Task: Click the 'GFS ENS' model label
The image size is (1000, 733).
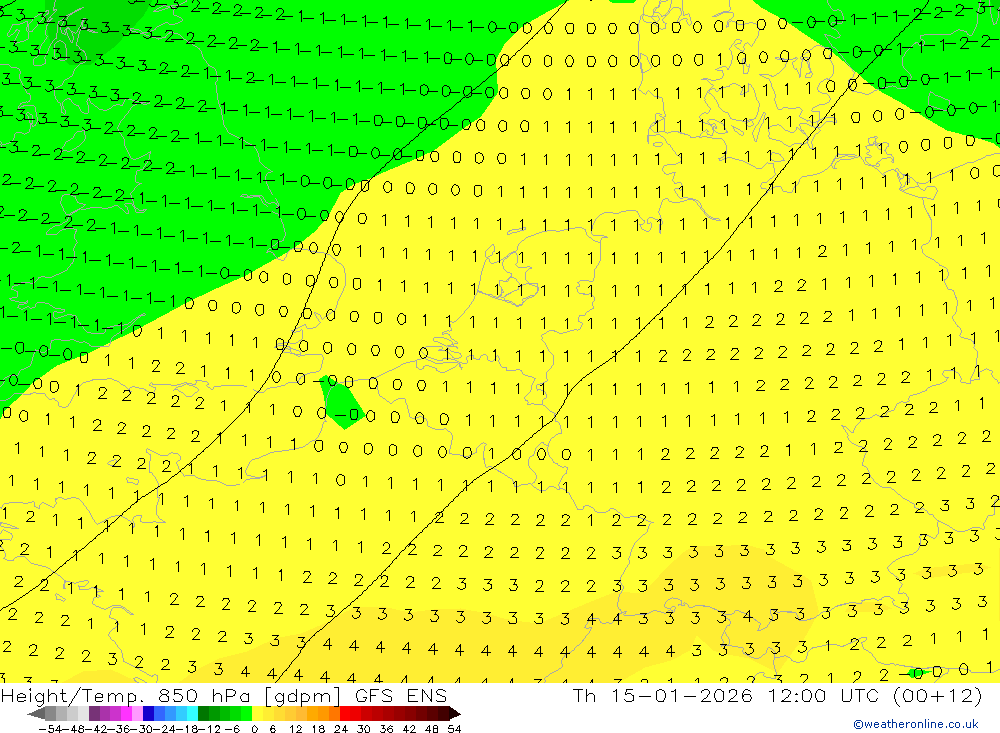Action: (401, 696)
